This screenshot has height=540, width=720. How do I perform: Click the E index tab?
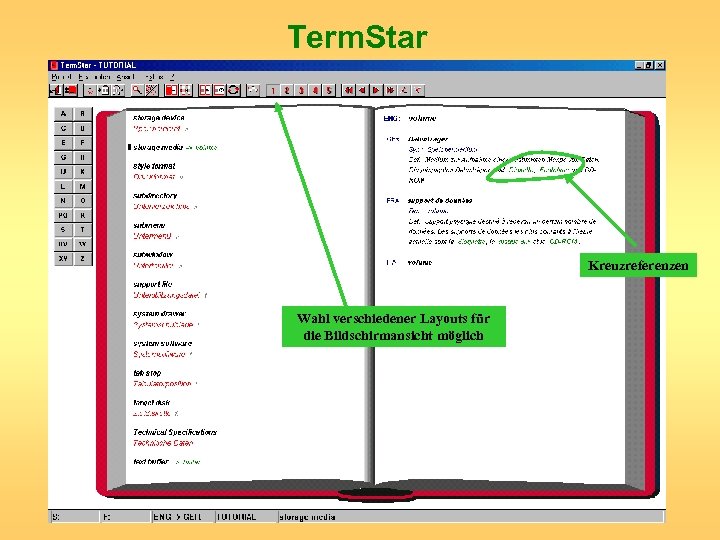tap(63, 143)
